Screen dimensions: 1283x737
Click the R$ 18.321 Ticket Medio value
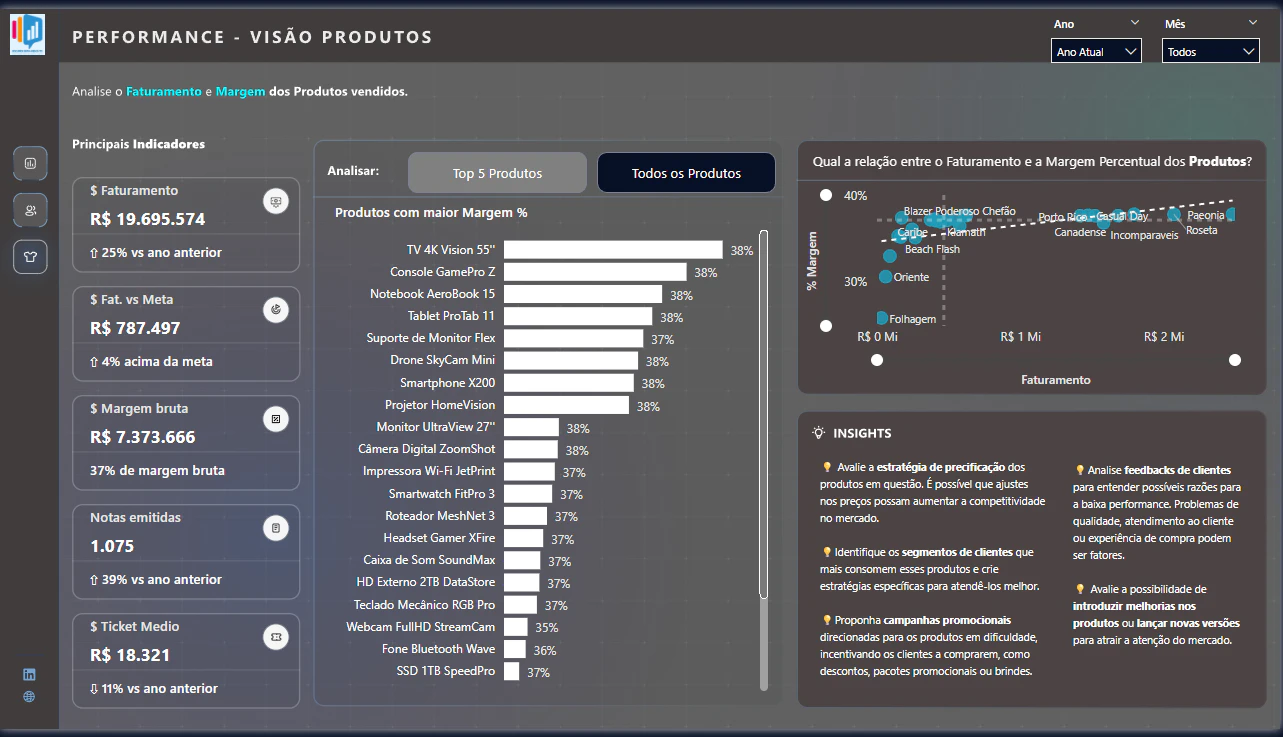[130, 655]
